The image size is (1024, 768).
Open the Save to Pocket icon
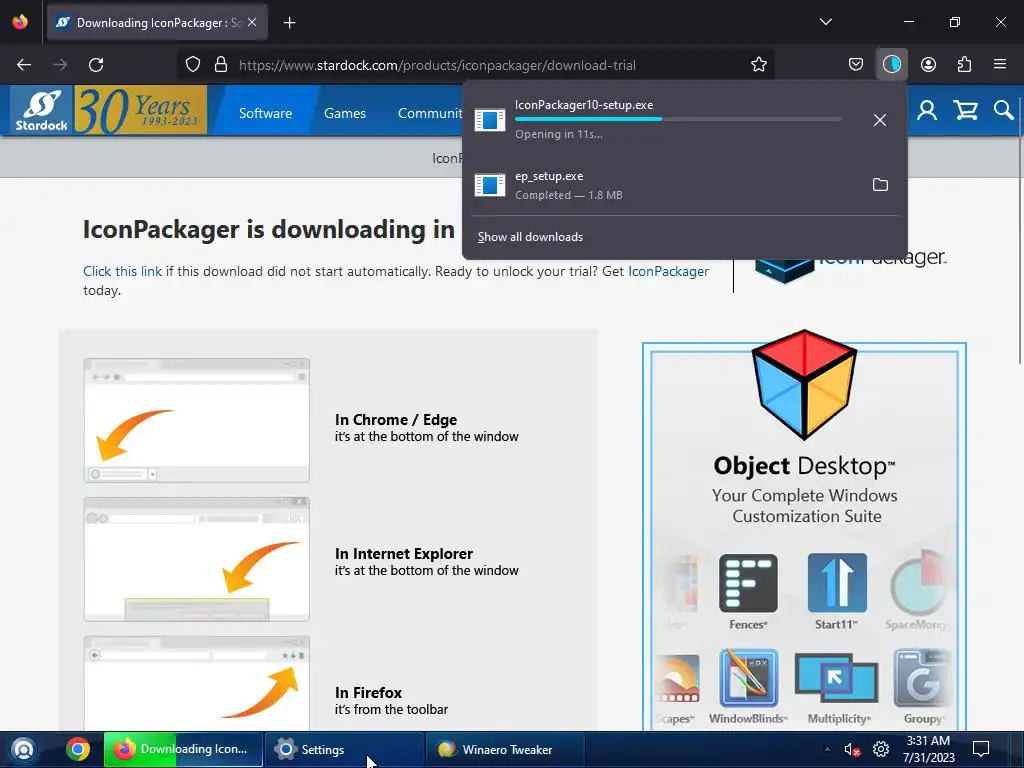tap(856, 65)
